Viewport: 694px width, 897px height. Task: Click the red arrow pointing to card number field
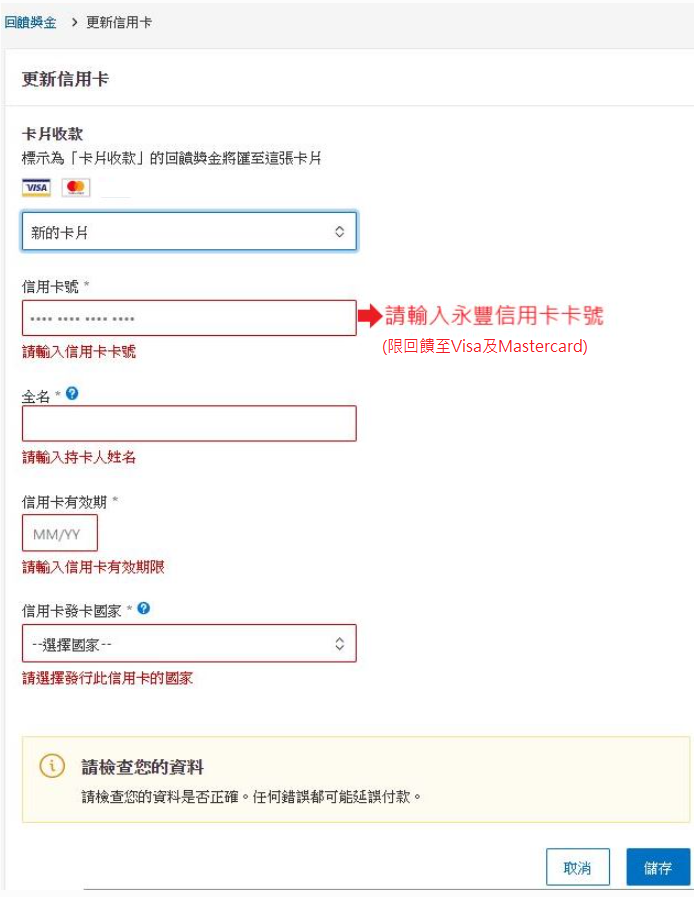pos(370,317)
